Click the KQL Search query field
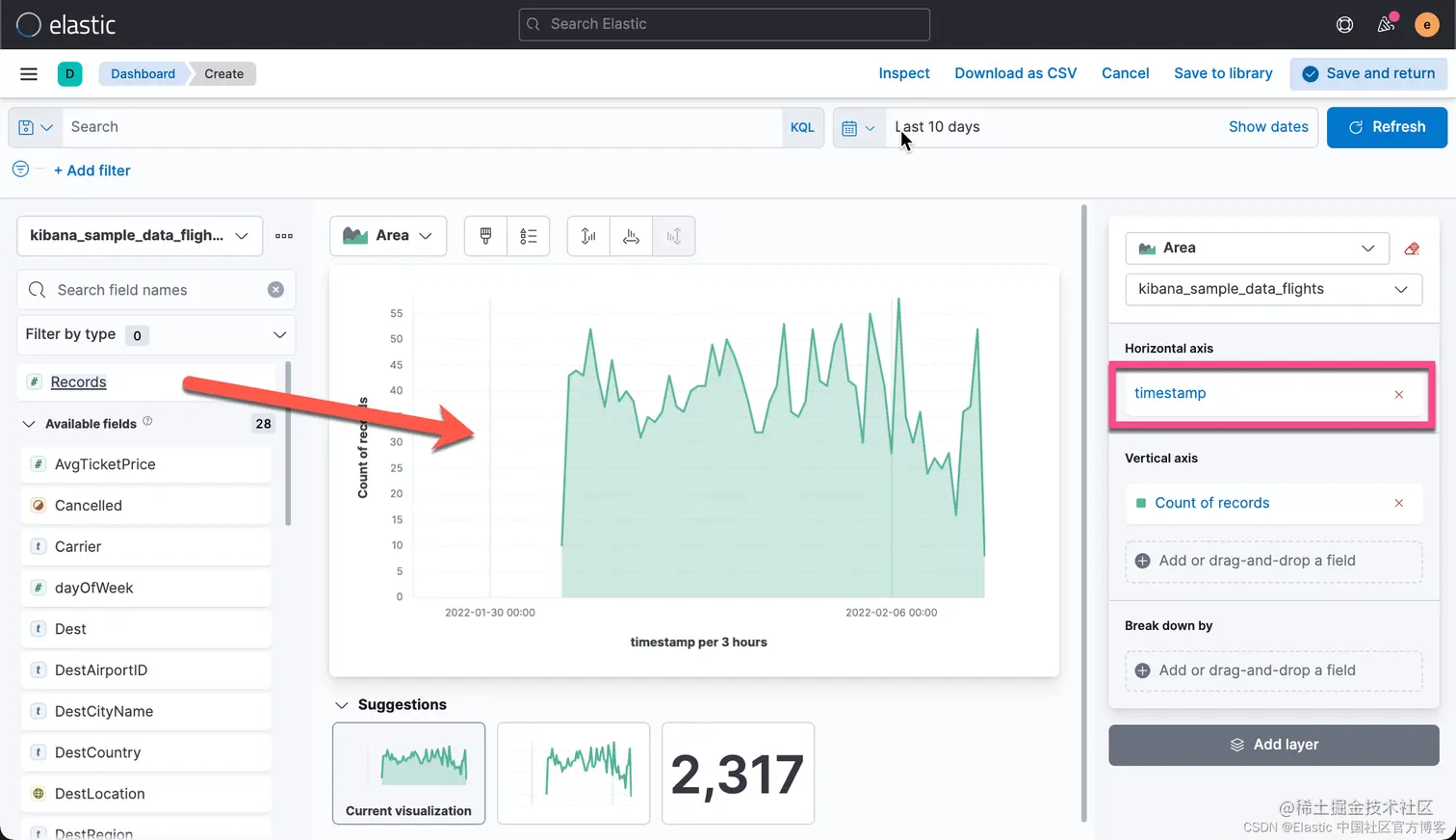The width and height of the screenshot is (1456, 840). 422,127
